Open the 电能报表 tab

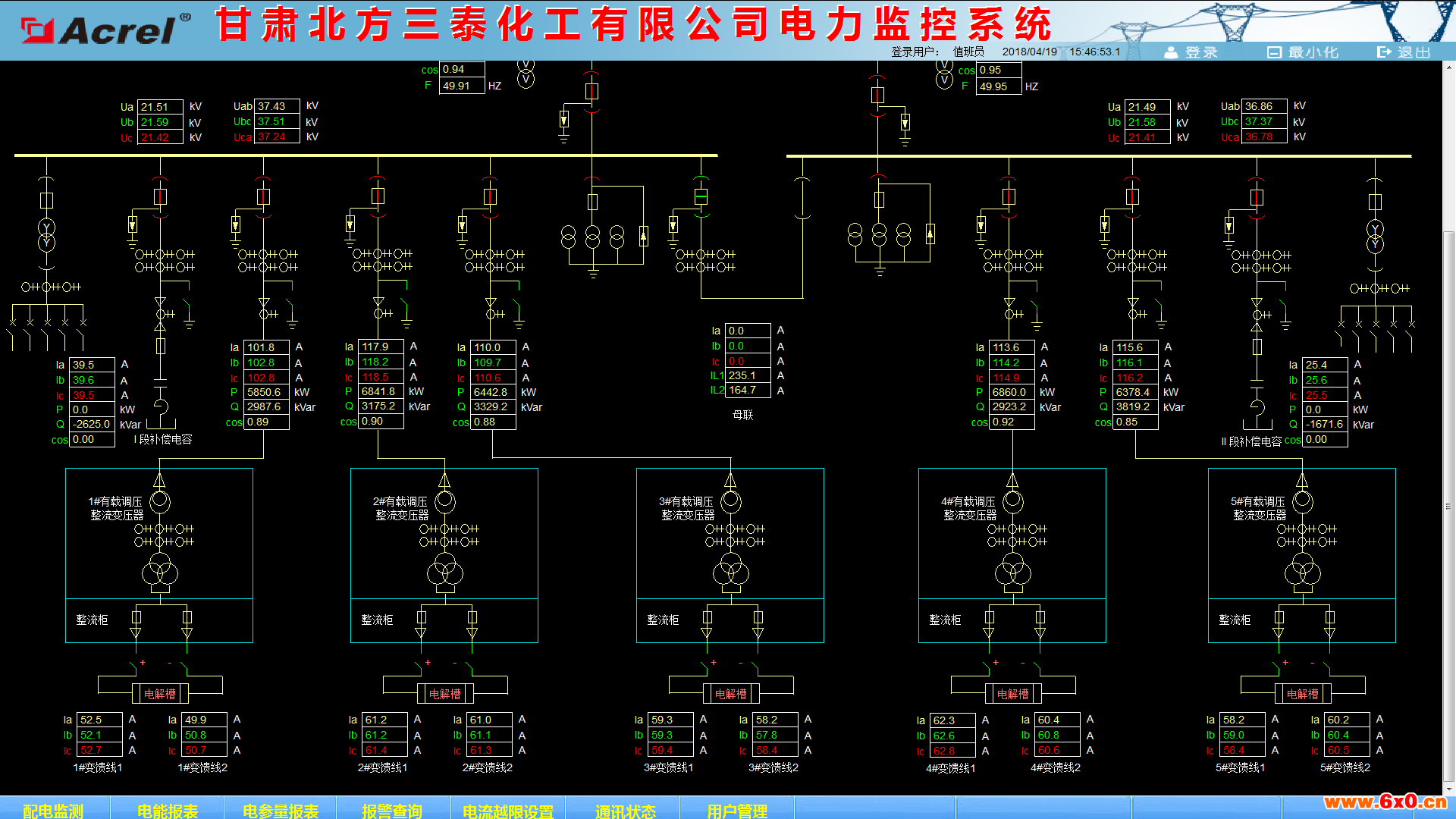click(168, 811)
